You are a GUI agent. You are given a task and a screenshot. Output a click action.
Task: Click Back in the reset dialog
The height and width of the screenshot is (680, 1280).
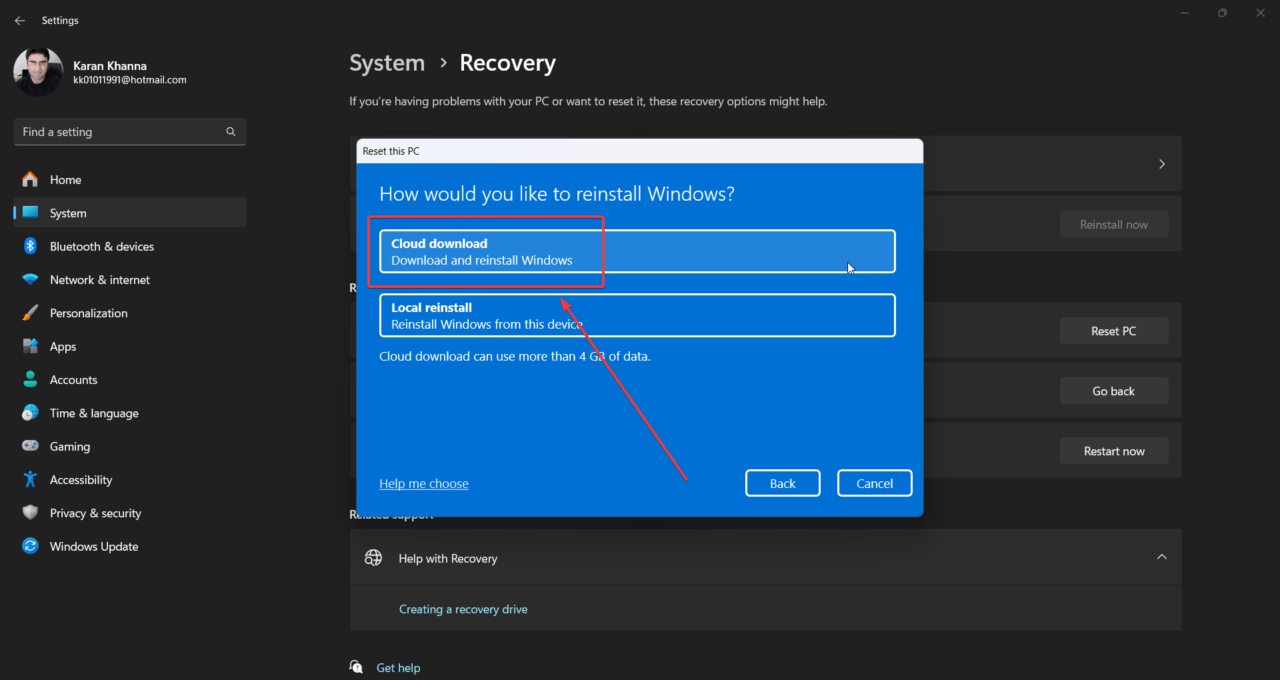click(782, 483)
